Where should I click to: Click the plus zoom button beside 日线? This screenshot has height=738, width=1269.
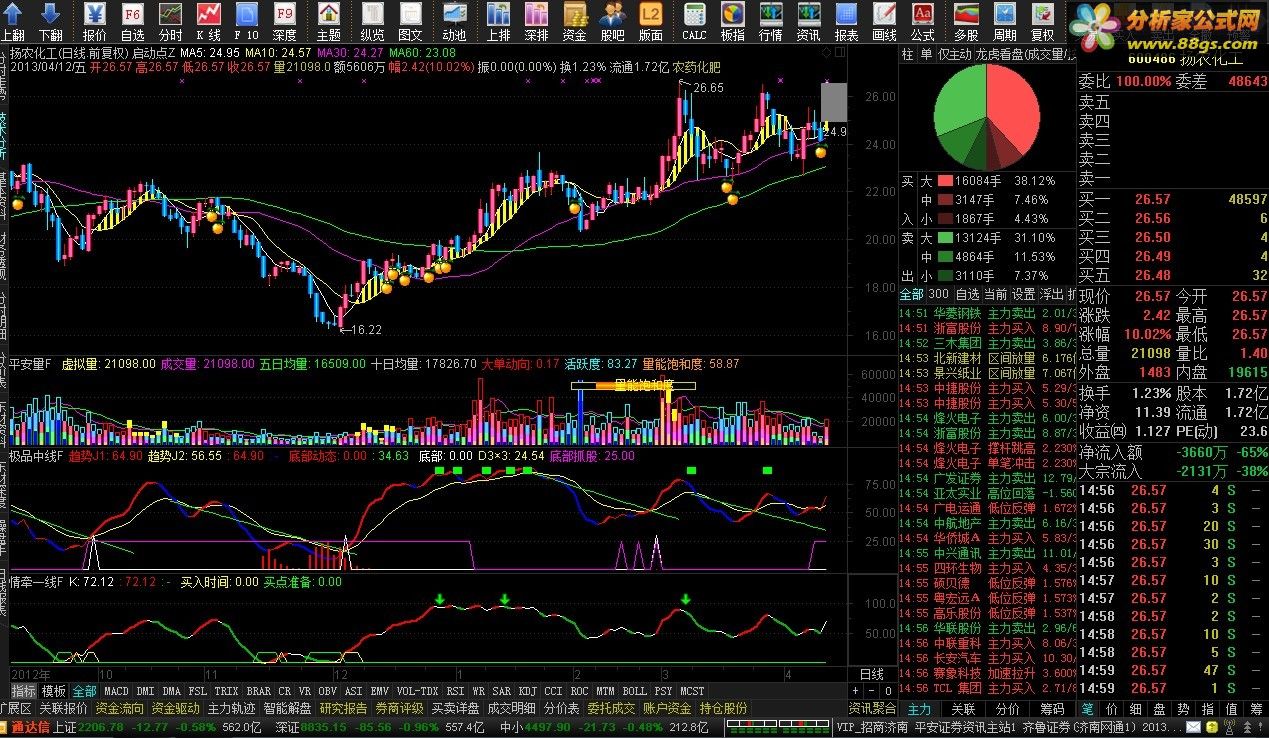click(x=854, y=691)
